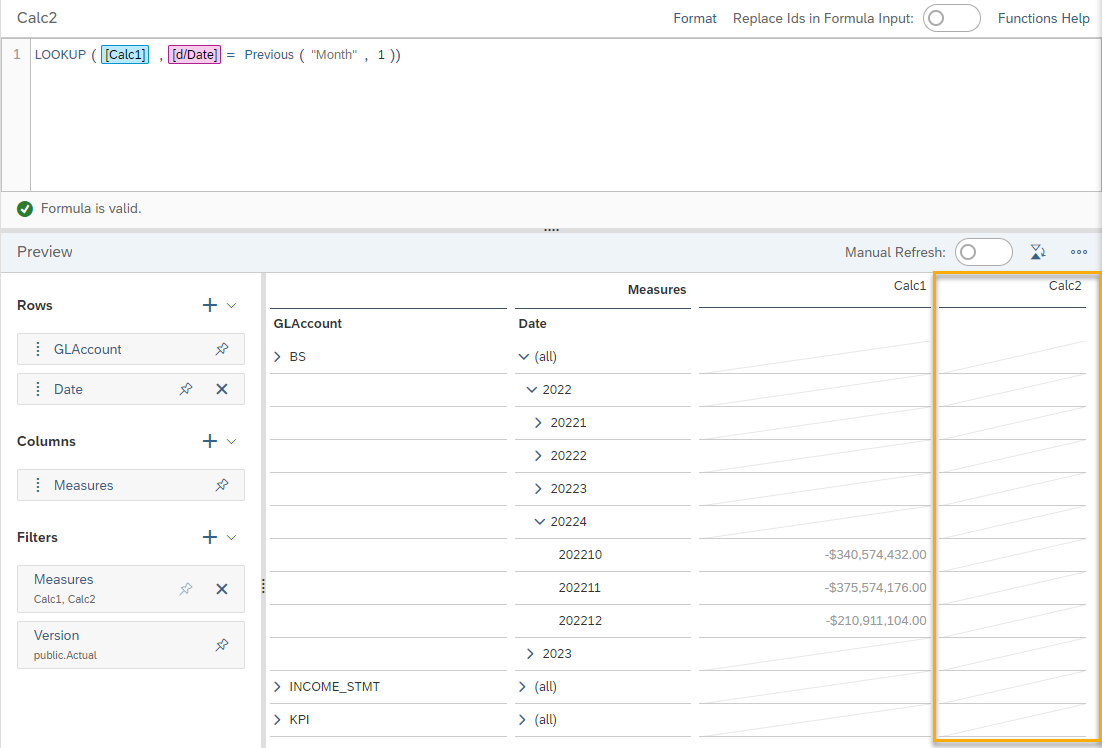Expand the KPI account row
Screen dimensions: 1102x748
coord(278,721)
